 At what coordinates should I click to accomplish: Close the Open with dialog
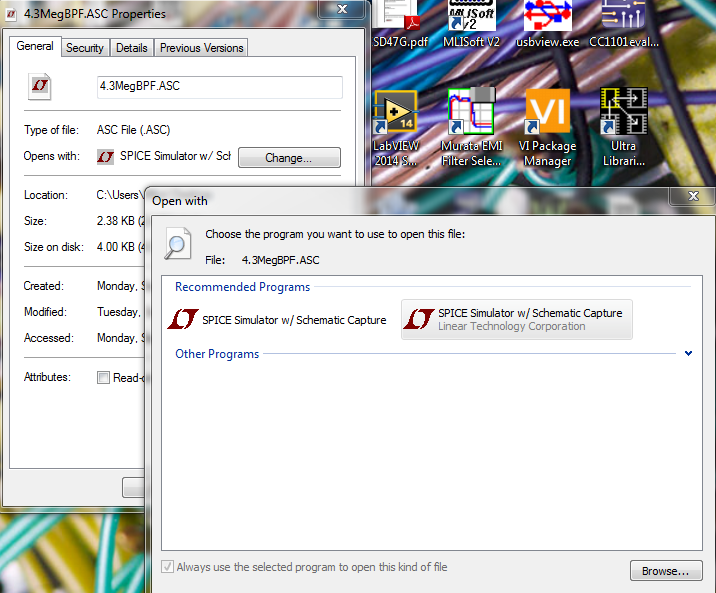tap(693, 196)
